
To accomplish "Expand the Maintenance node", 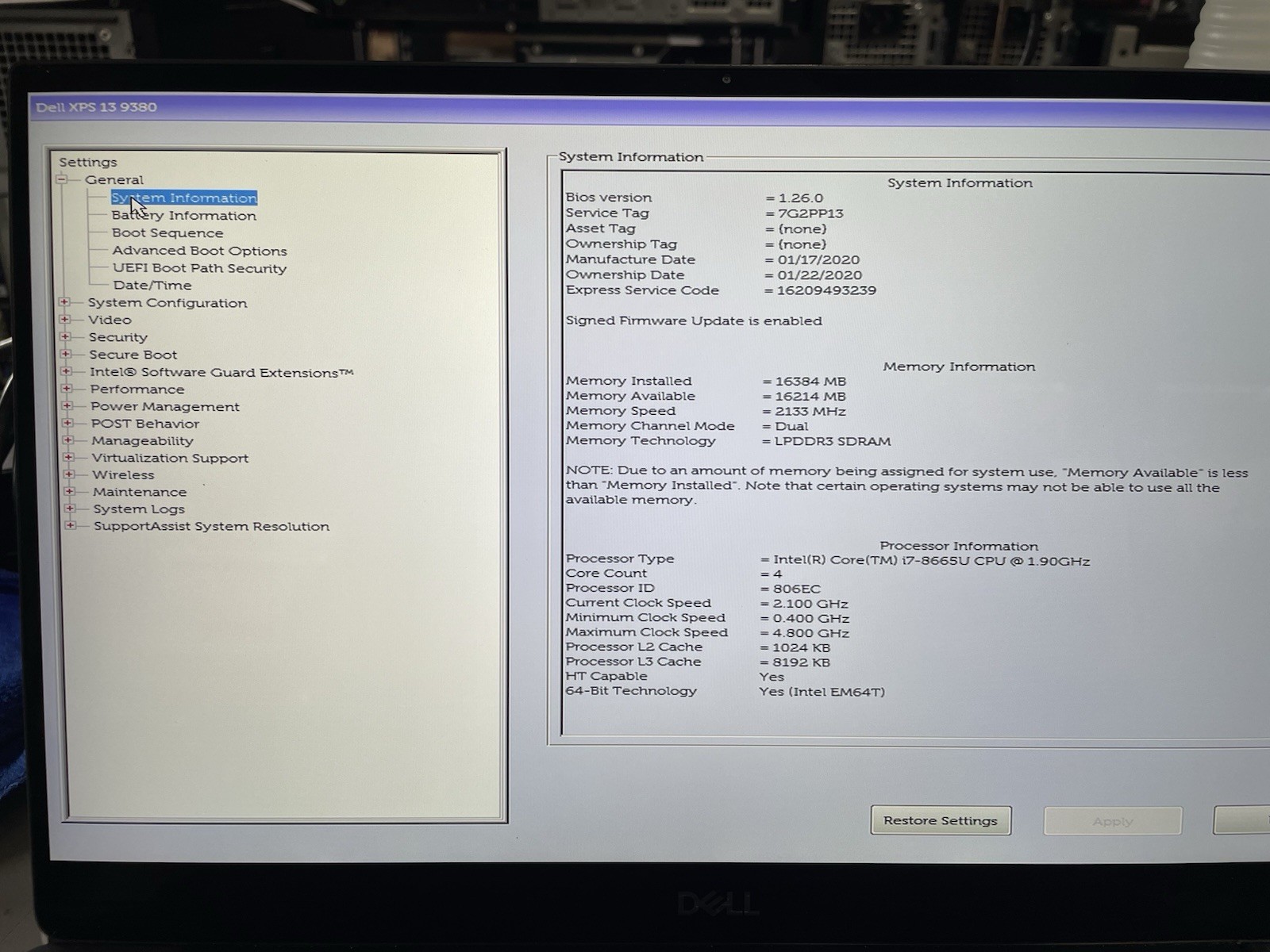I will tap(69, 491).
